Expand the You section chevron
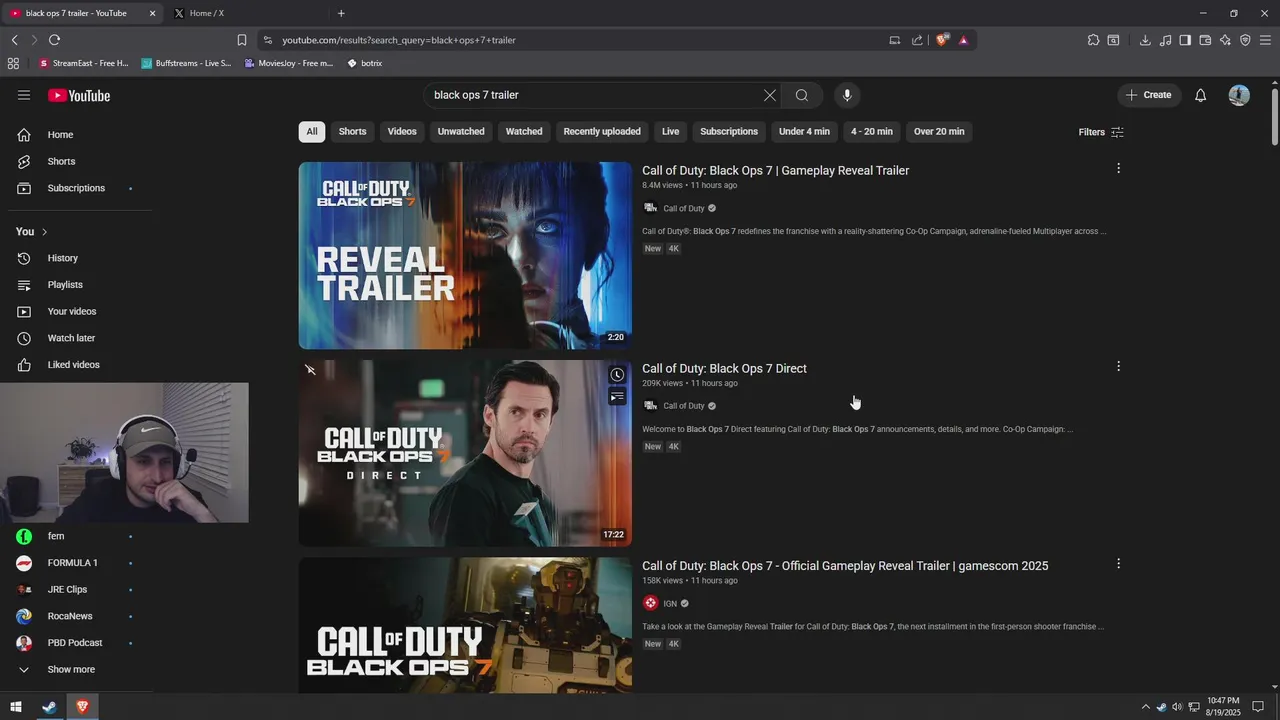The height and width of the screenshot is (720, 1280). coord(44,232)
